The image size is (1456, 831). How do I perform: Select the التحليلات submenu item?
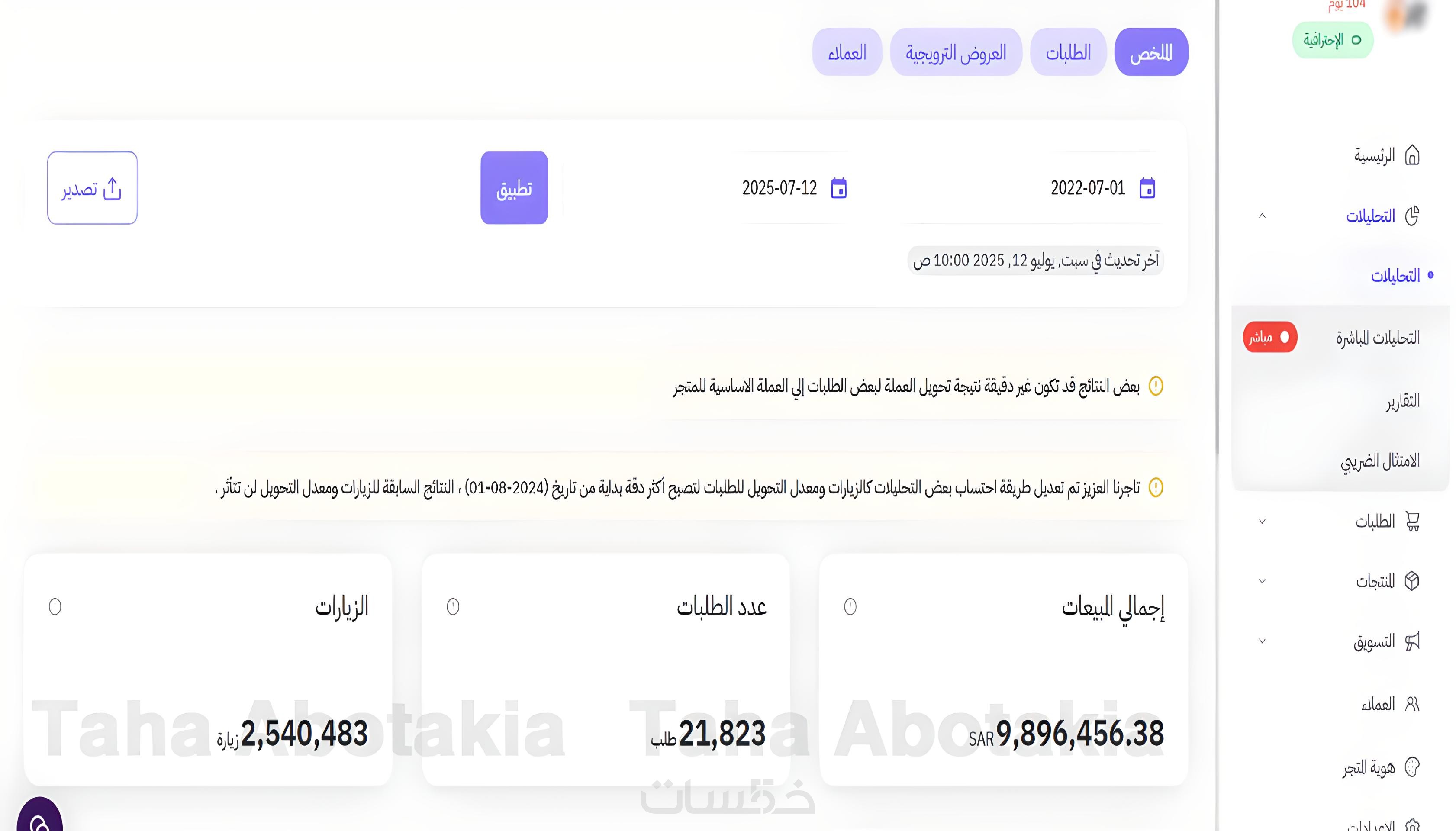(1395, 276)
